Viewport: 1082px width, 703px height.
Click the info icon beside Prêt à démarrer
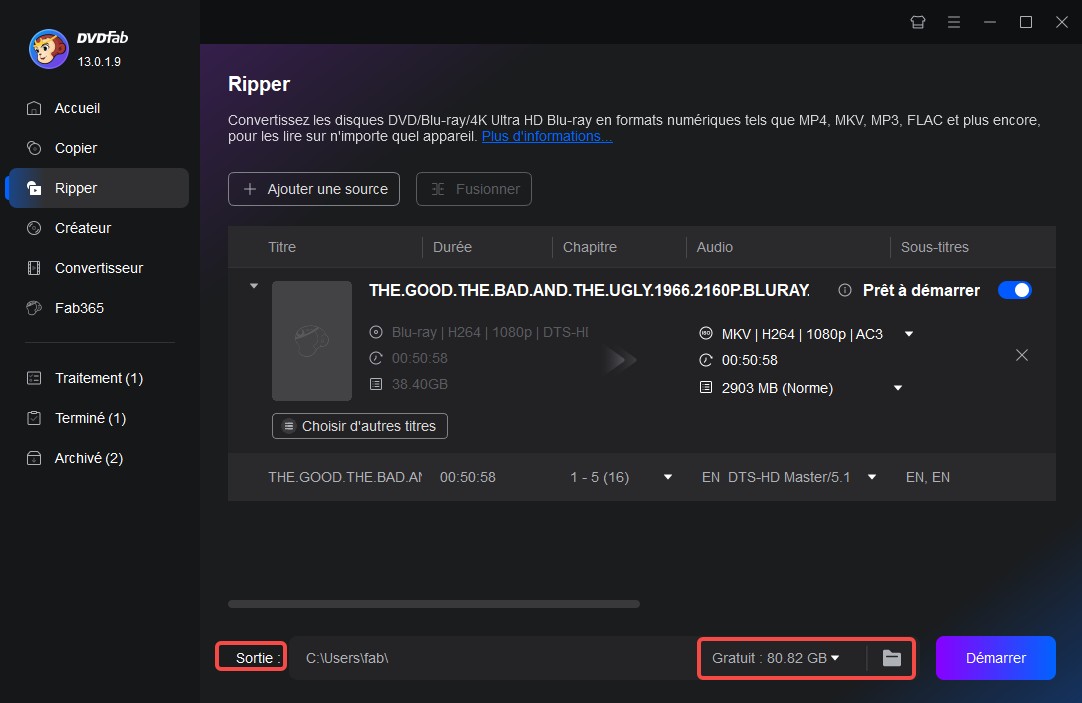coord(845,290)
